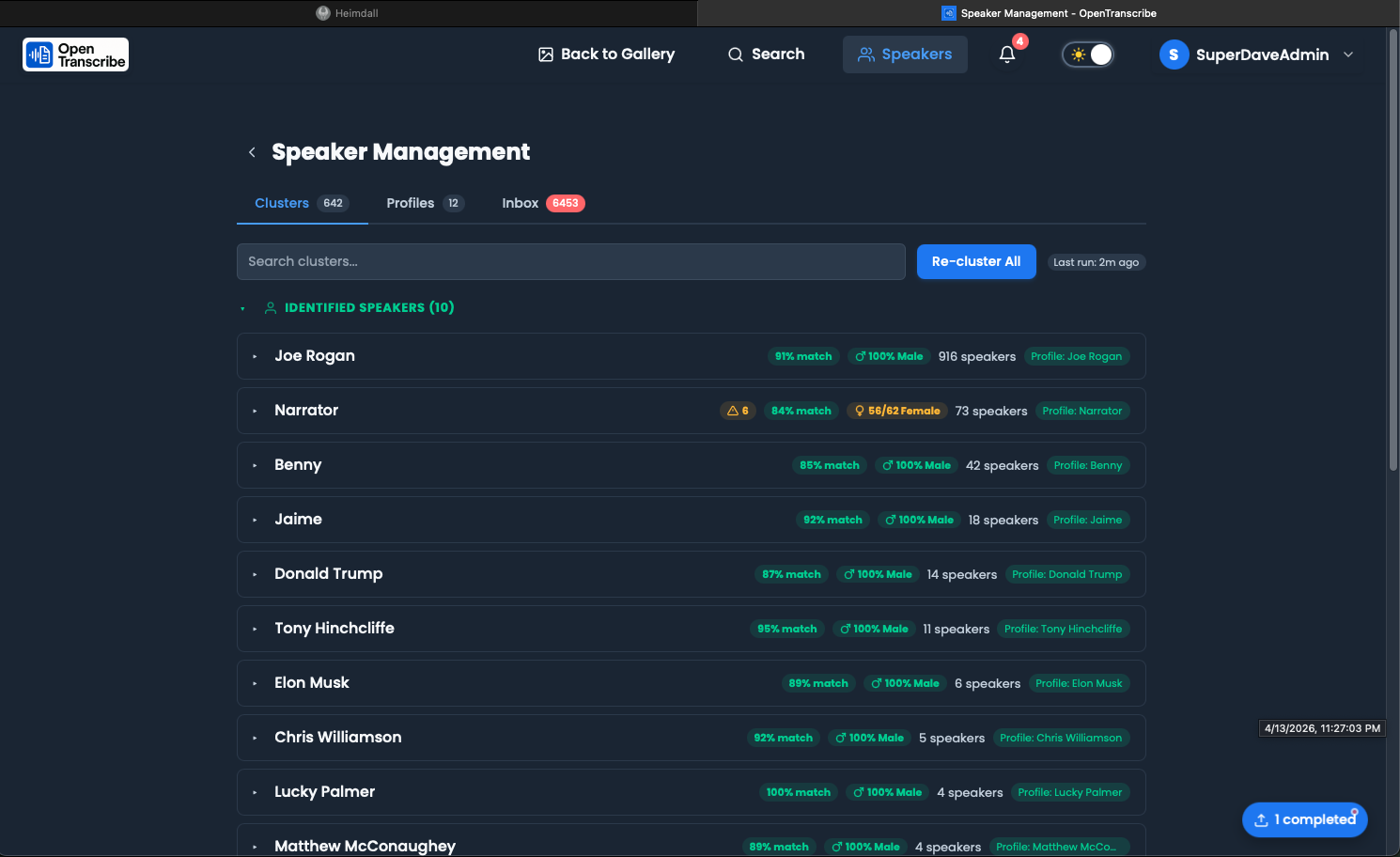Expand the Joe Rogan cluster row
This screenshot has height=857, width=1400.
point(255,356)
